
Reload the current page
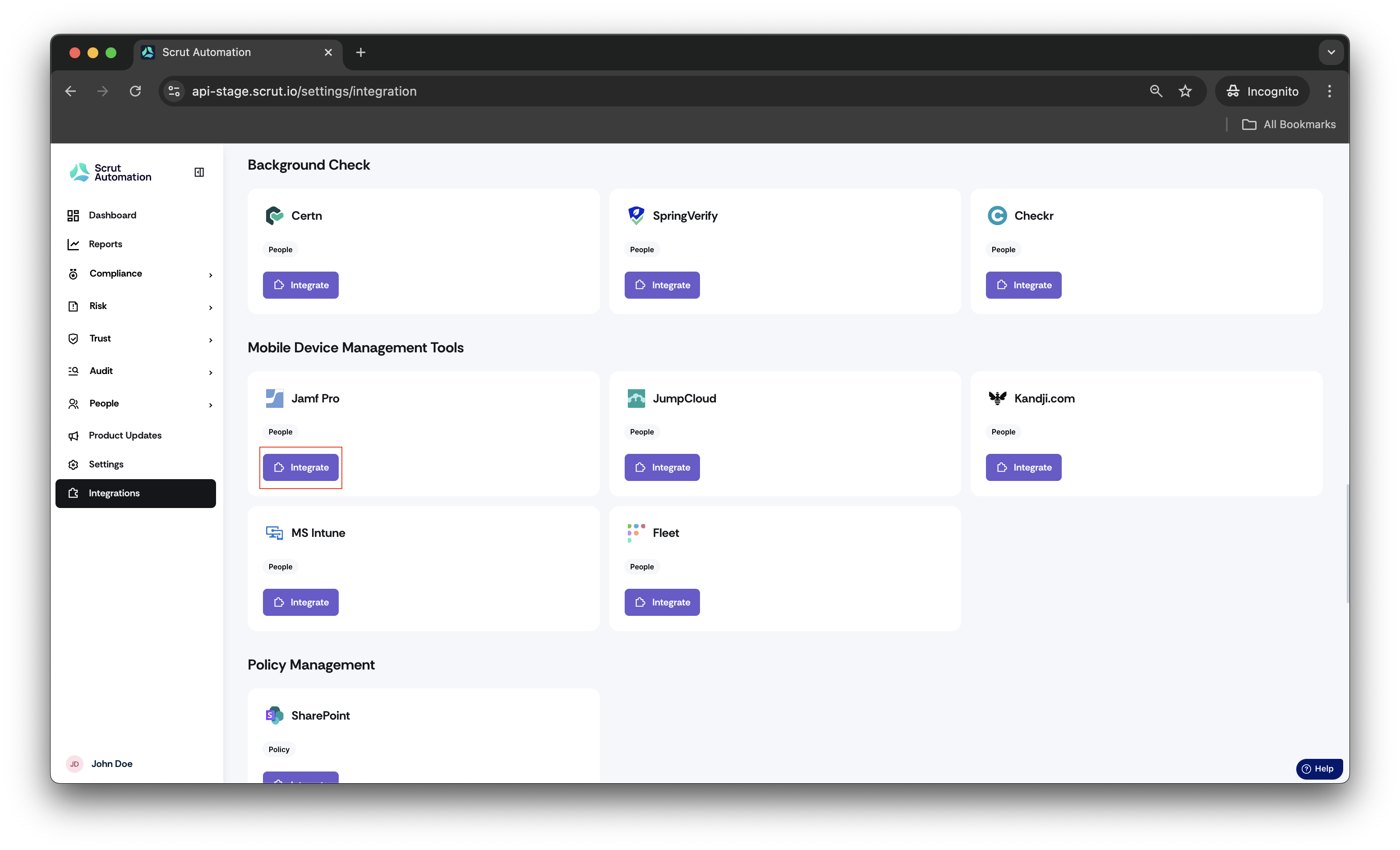coord(135,92)
